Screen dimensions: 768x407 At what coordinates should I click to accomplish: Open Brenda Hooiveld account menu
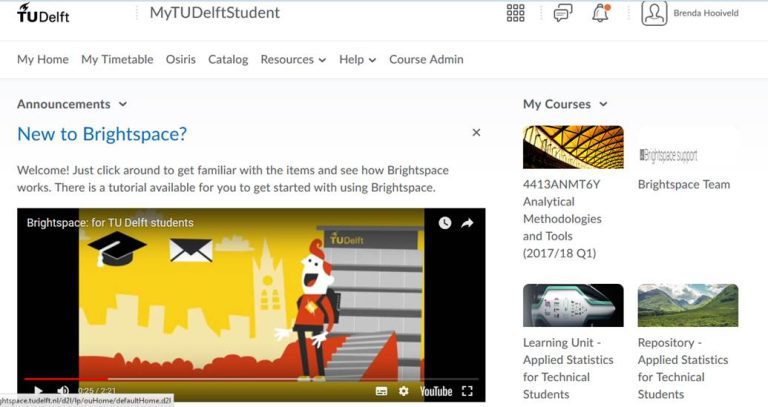point(706,13)
